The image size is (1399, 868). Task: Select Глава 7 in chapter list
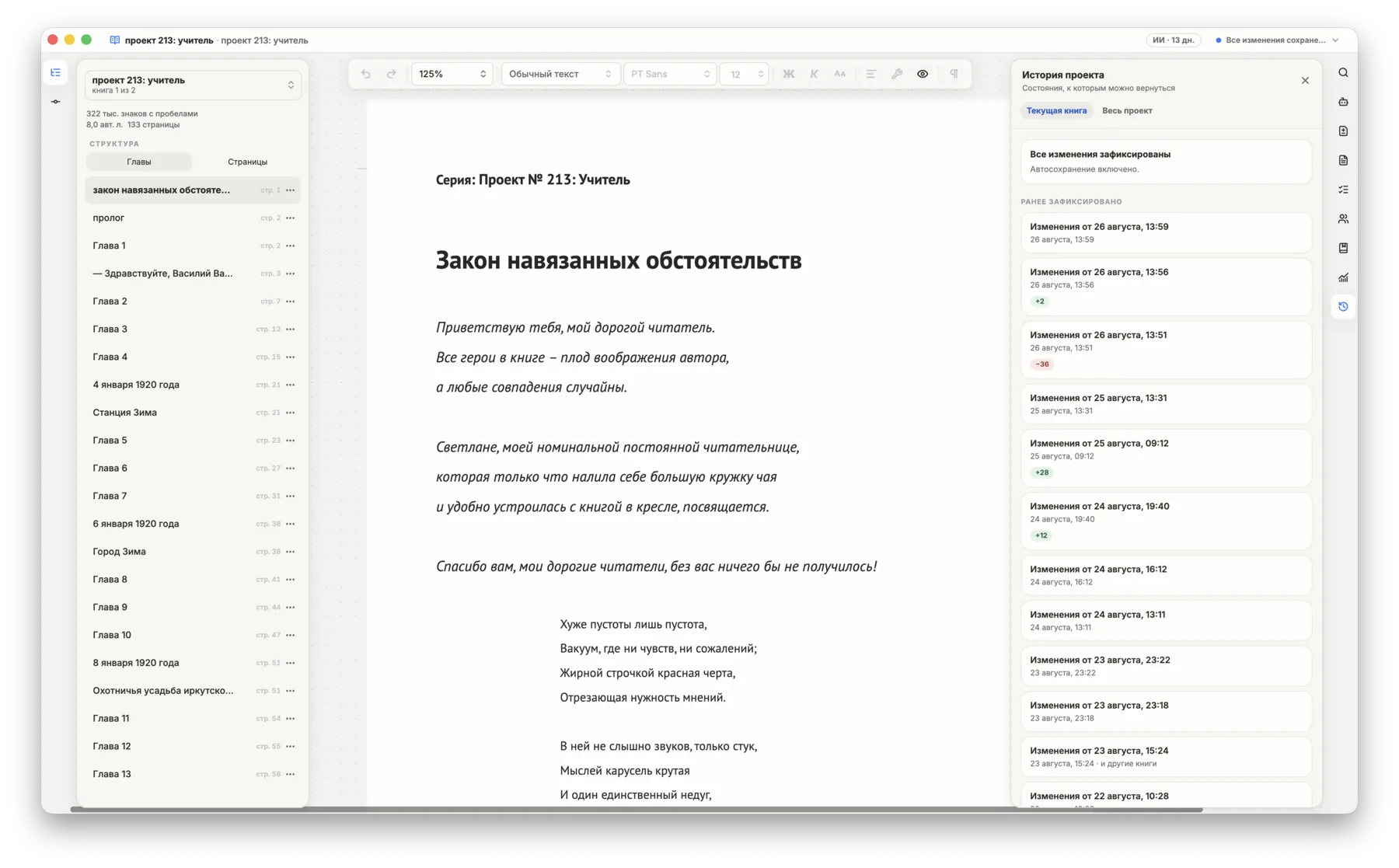pyautogui.click(x=192, y=496)
